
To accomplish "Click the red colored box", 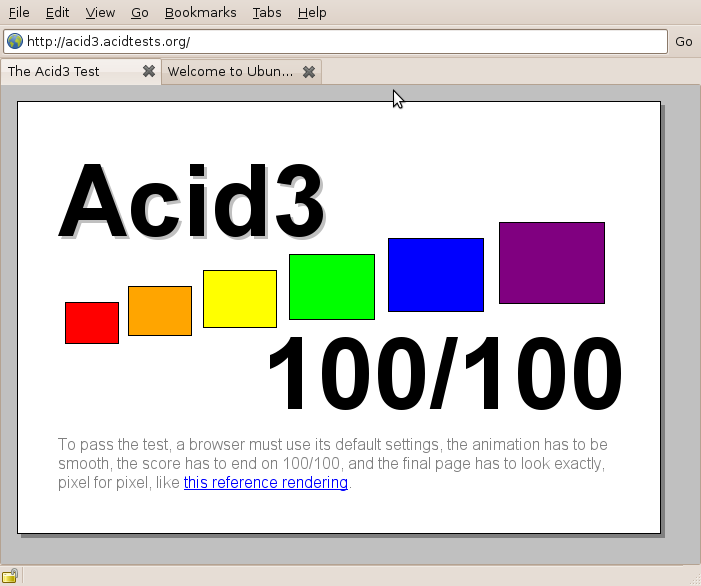I will [x=92, y=323].
